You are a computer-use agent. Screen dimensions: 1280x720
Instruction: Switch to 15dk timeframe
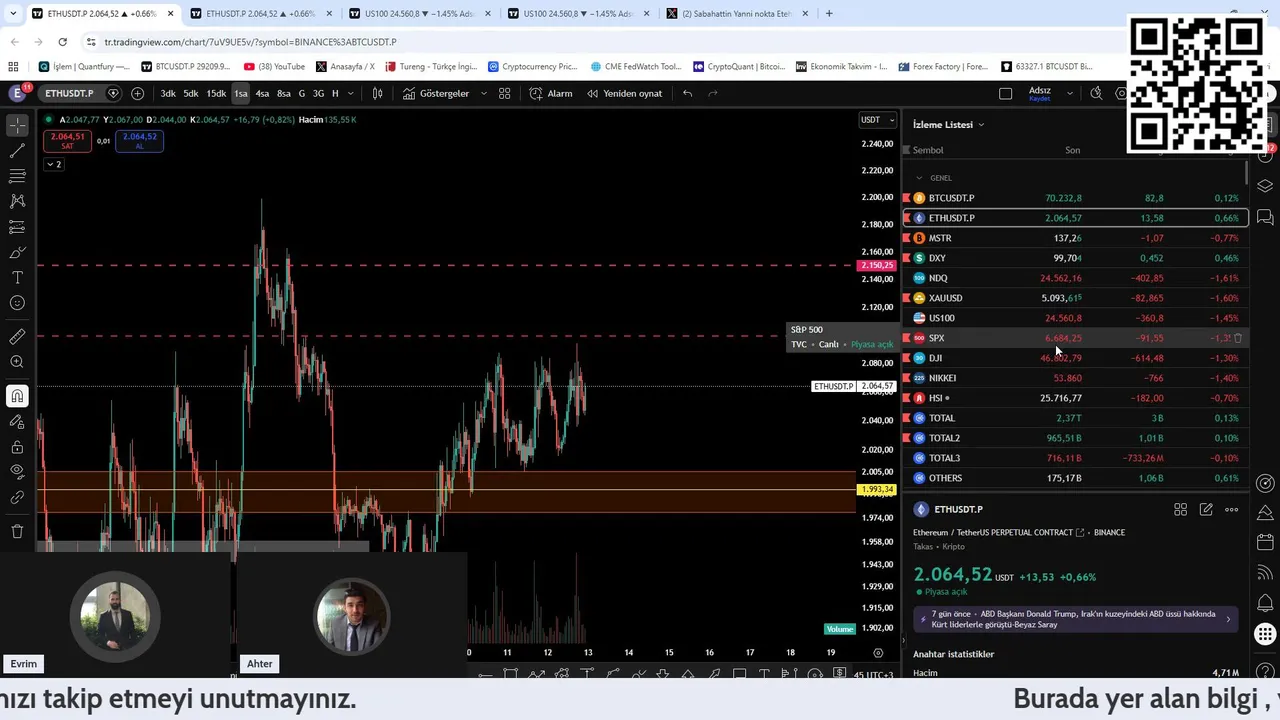(216, 93)
